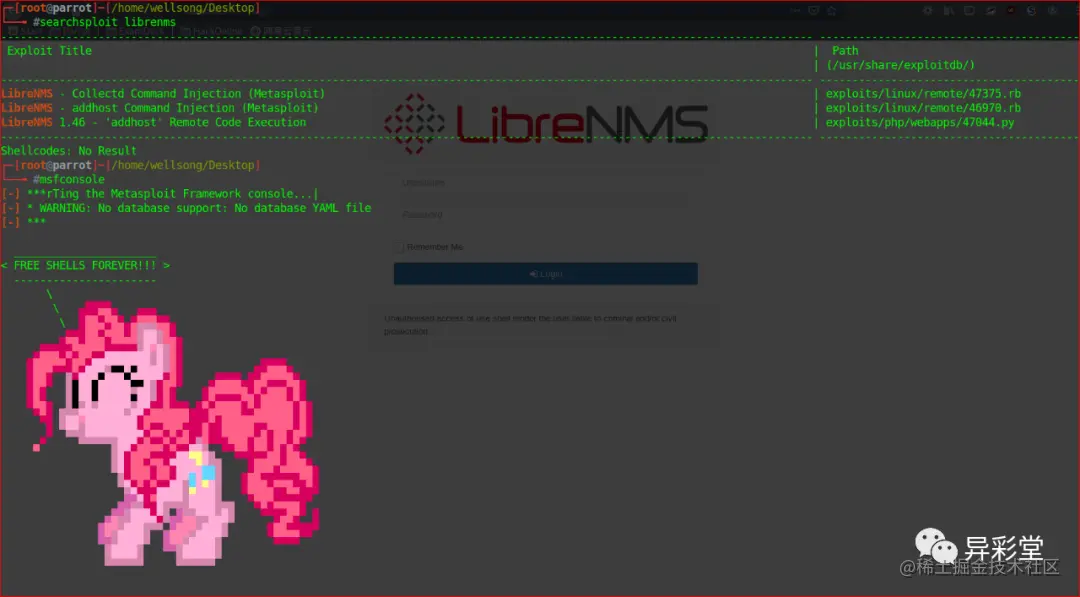Click 'Collectd Command Injection (Metasploit)' line

[x=163, y=94]
